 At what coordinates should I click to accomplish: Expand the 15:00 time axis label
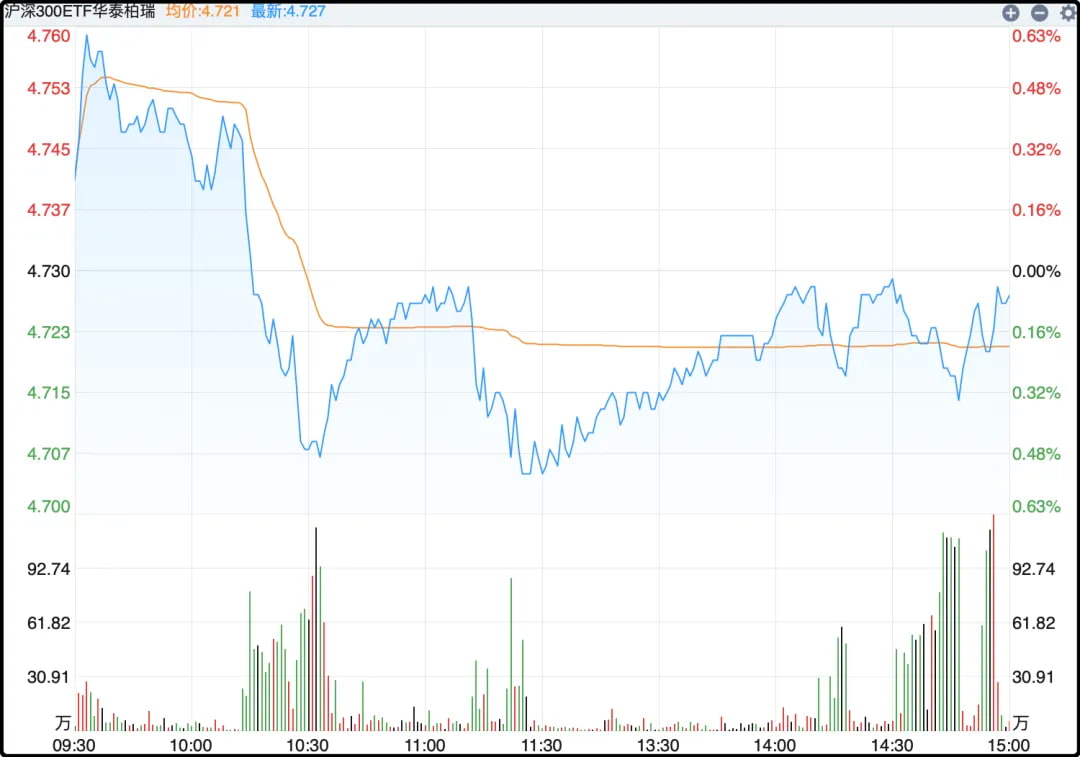pyautogui.click(x=1010, y=746)
